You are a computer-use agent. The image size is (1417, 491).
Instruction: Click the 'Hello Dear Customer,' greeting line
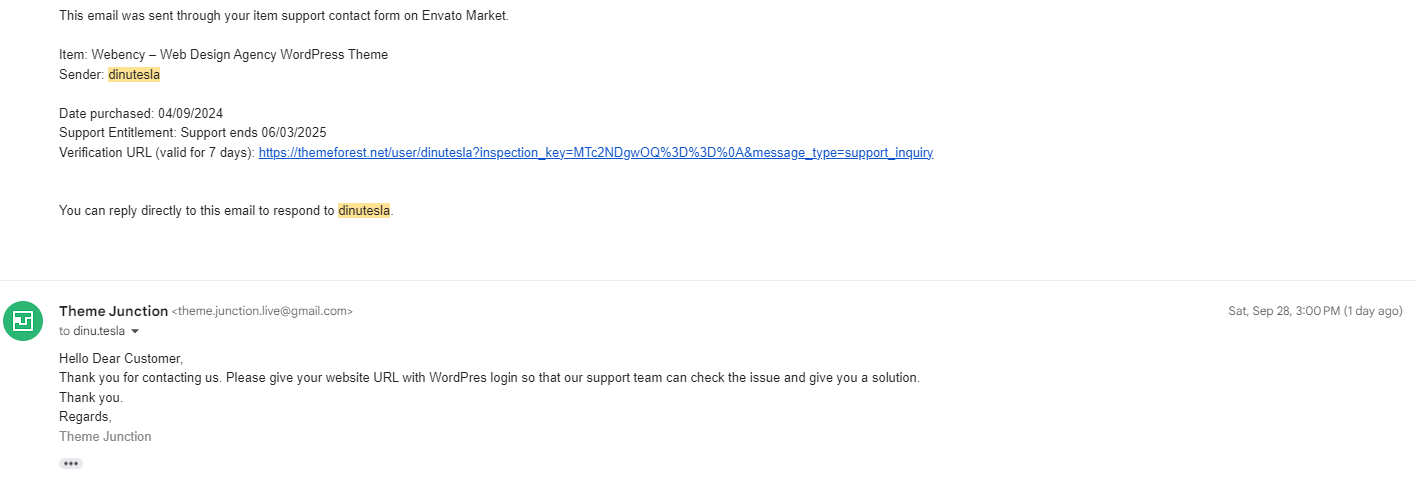coord(121,359)
